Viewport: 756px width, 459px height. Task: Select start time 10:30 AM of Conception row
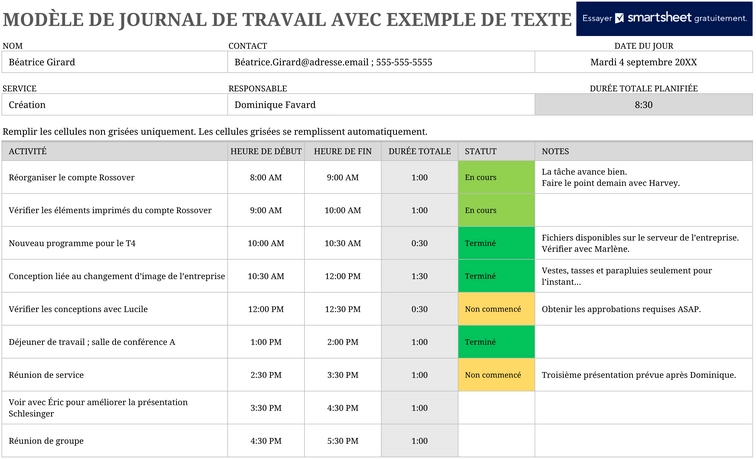[266, 276]
